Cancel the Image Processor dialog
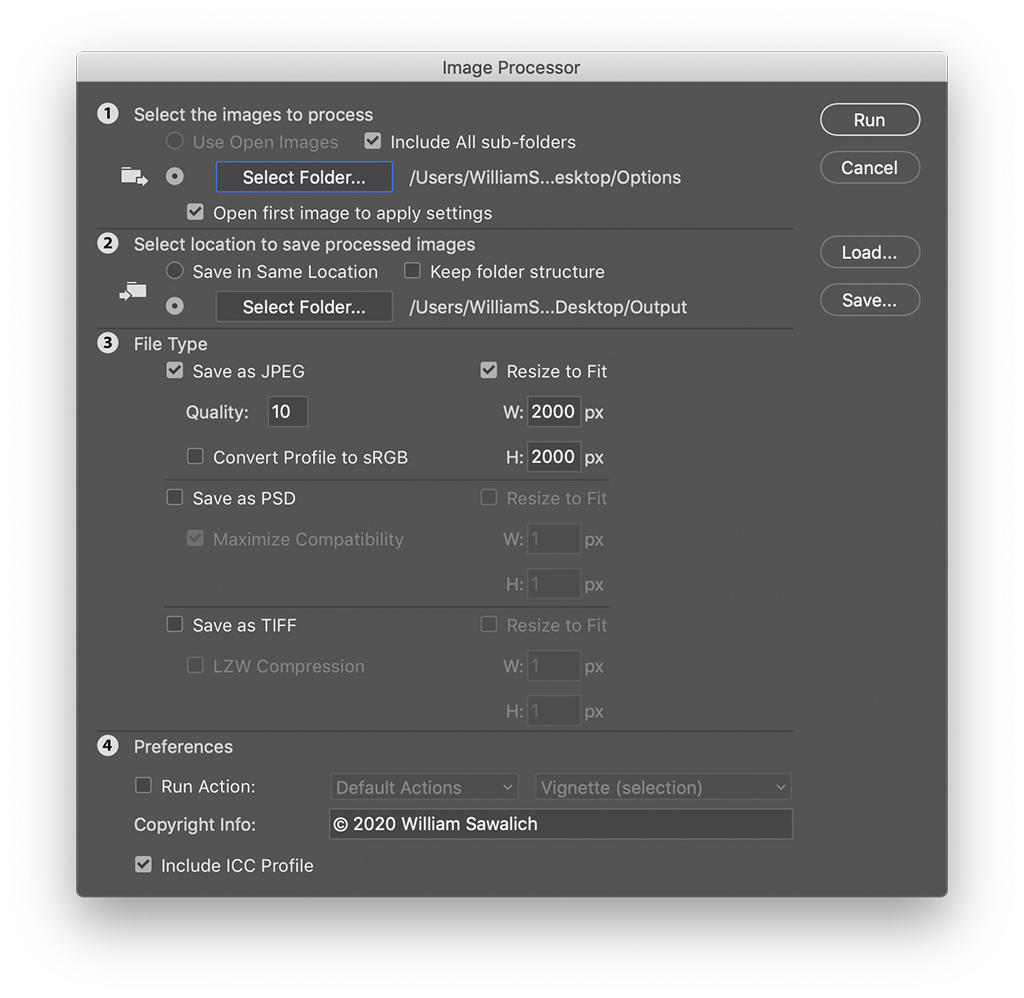This screenshot has width=1024, height=998. click(869, 168)
